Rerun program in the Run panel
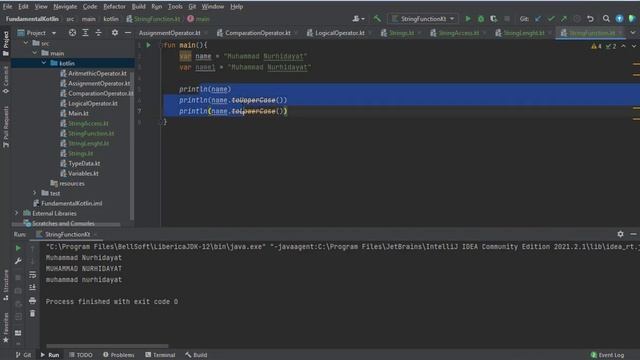640x360 pixels. tap(18, 248)
